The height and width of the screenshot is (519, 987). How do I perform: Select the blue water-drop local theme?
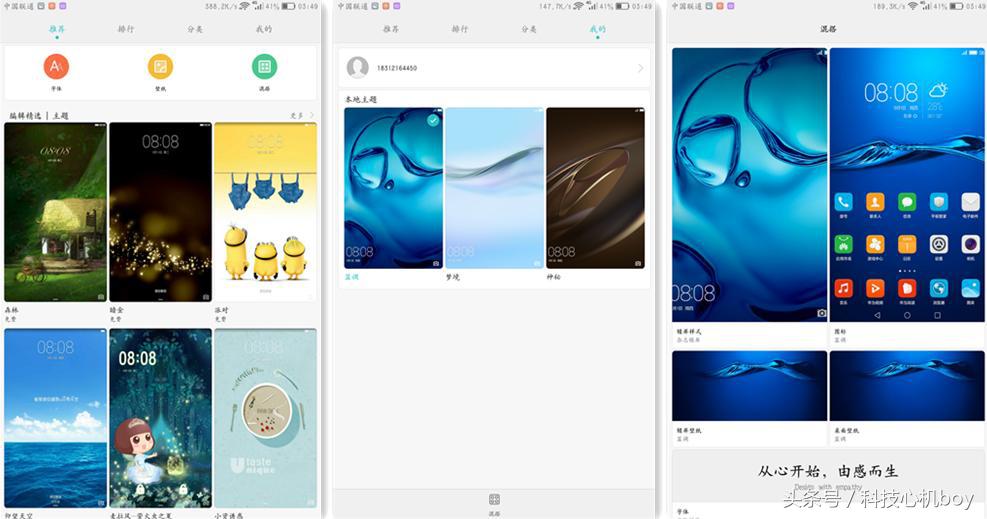[x=393, y=188]
